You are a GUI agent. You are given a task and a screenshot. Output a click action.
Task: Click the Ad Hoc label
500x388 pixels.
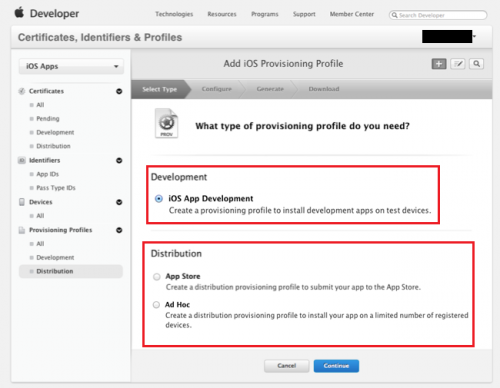point(177,305)
